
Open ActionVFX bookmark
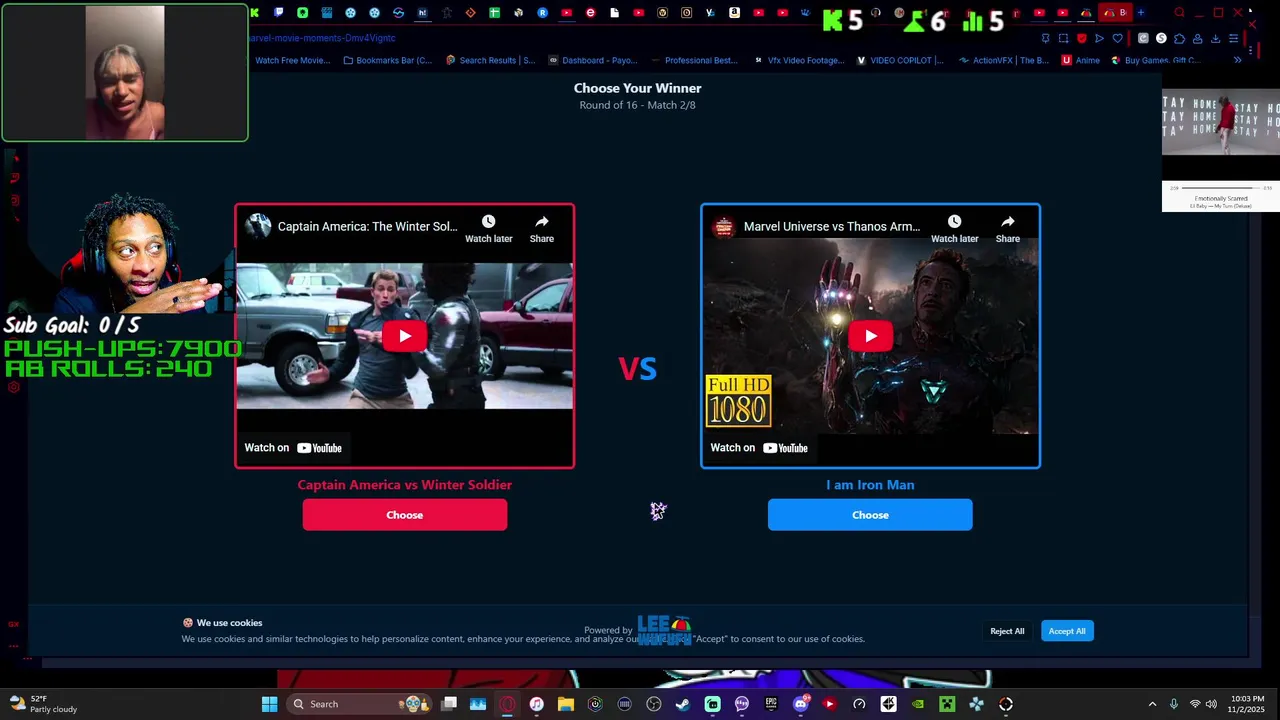[1004, 60]
